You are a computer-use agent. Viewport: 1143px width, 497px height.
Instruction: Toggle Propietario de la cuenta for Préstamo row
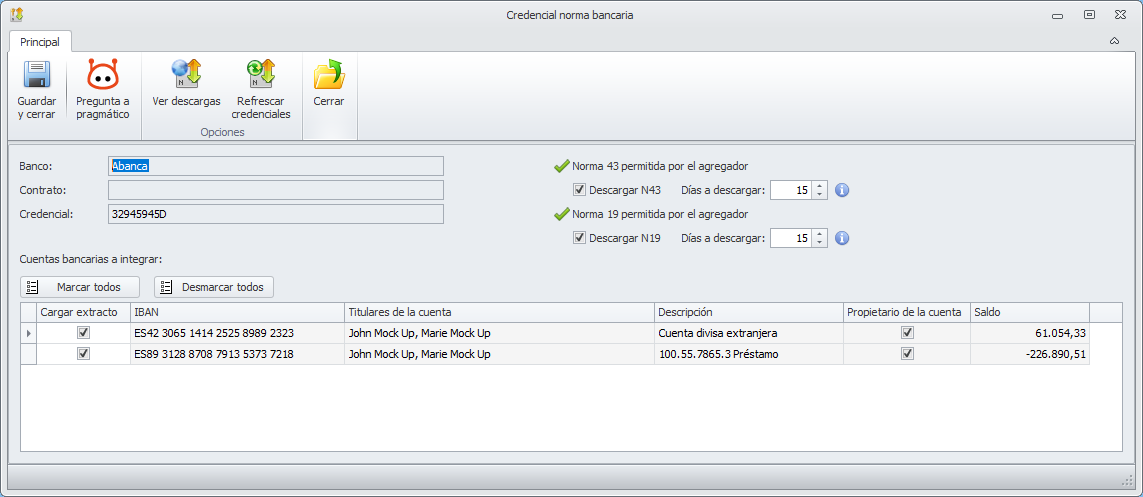coord(907,354)
